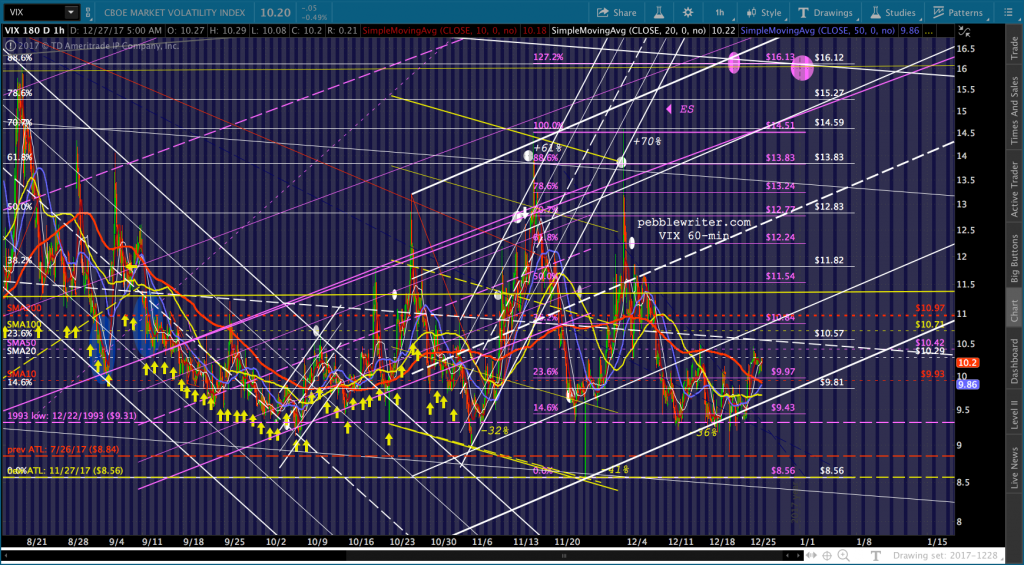
Task: Click the scroll right arrow
Action: (800, 557)
